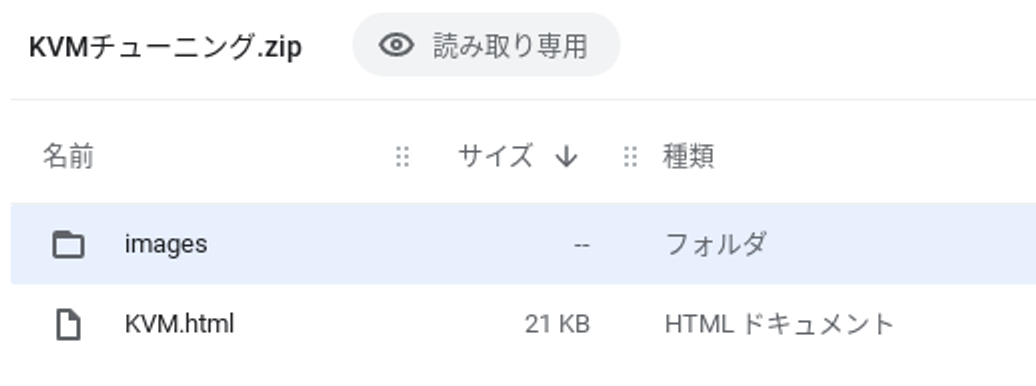Click the KVM.html file icon

tap(69, 325)
